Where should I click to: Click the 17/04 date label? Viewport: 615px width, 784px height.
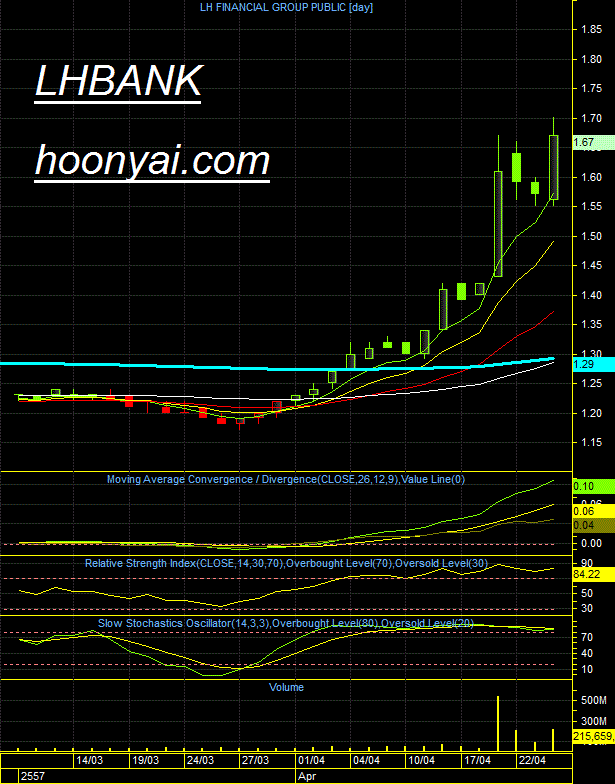tap(477, 760)
